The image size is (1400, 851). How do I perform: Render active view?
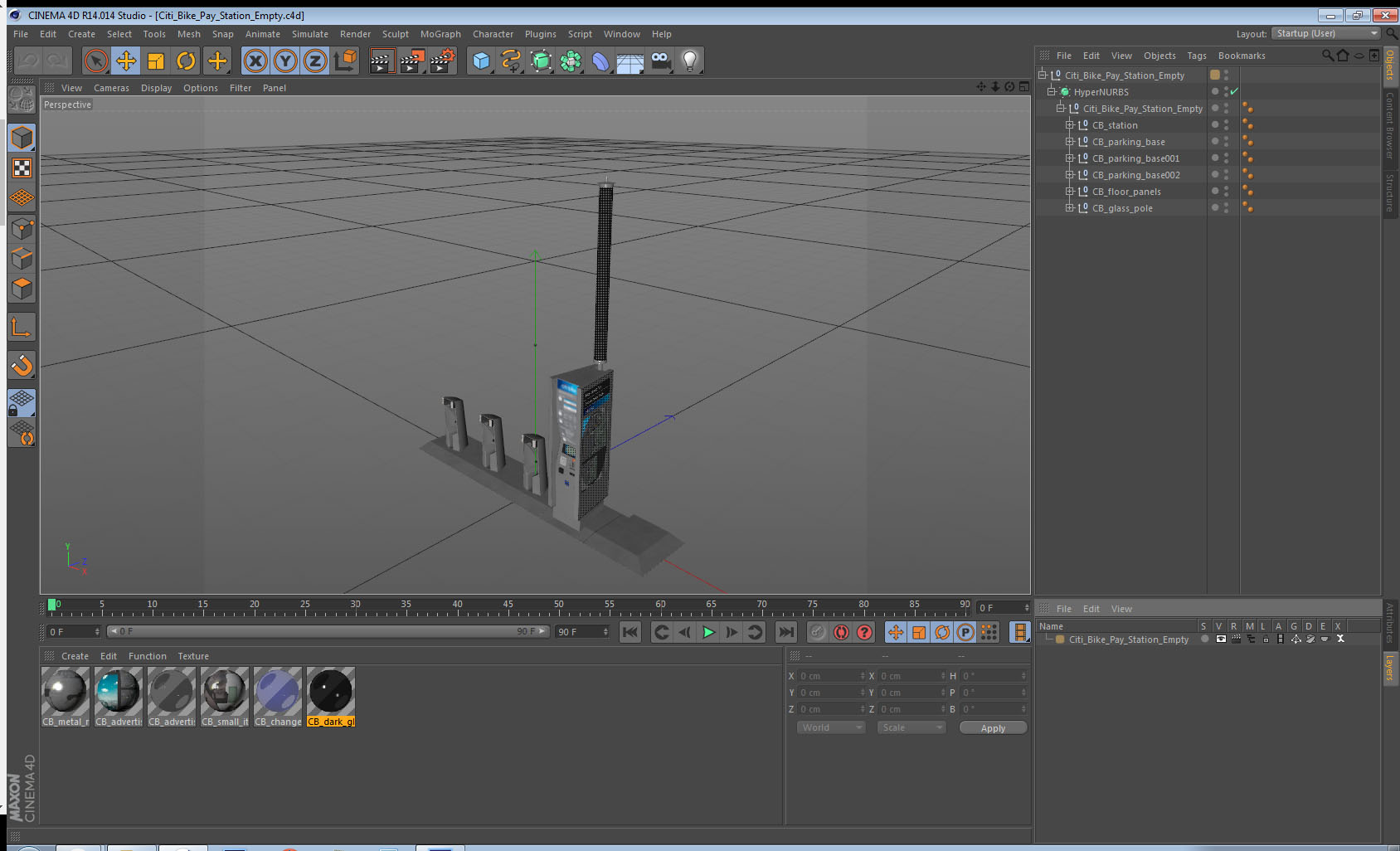coord(381,61)
